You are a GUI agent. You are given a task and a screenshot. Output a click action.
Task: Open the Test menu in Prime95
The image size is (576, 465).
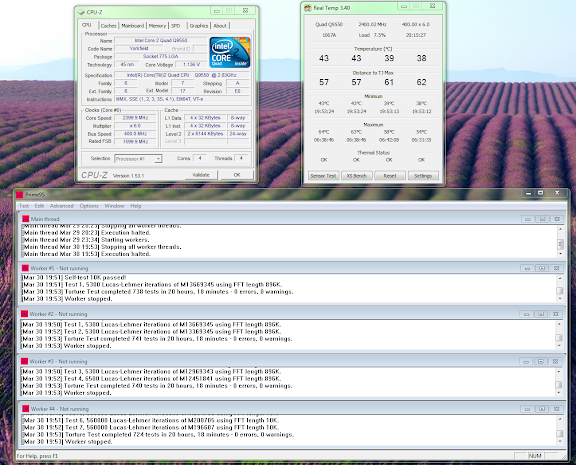pos(24,206)
